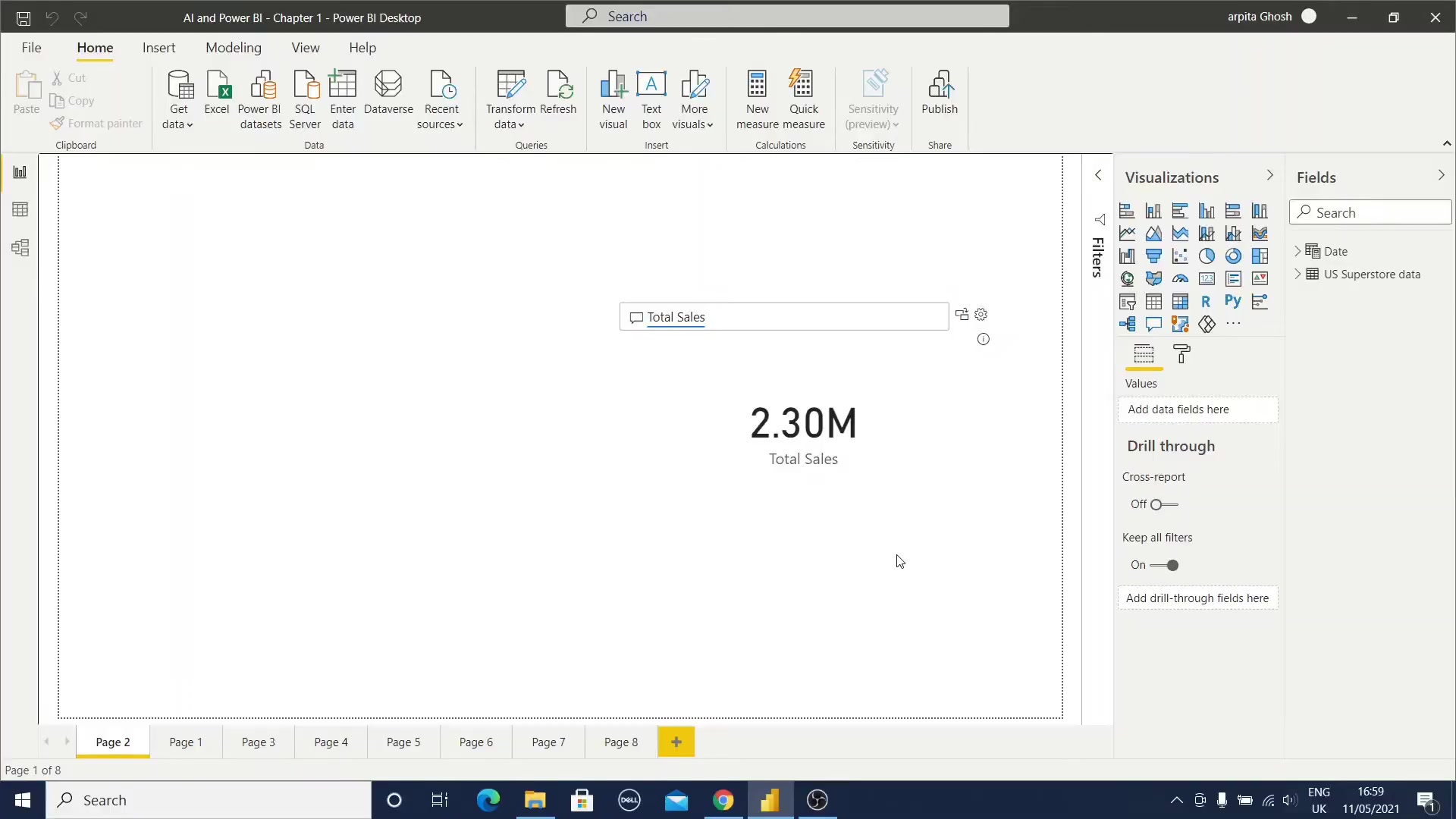Select the pie chart visual
1456x819 pixels.
click(1207, 256)
